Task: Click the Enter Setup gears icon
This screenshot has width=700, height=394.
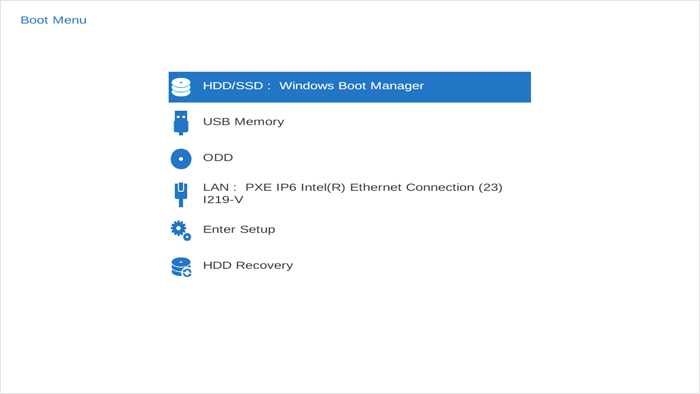Action: pos(181,231)
